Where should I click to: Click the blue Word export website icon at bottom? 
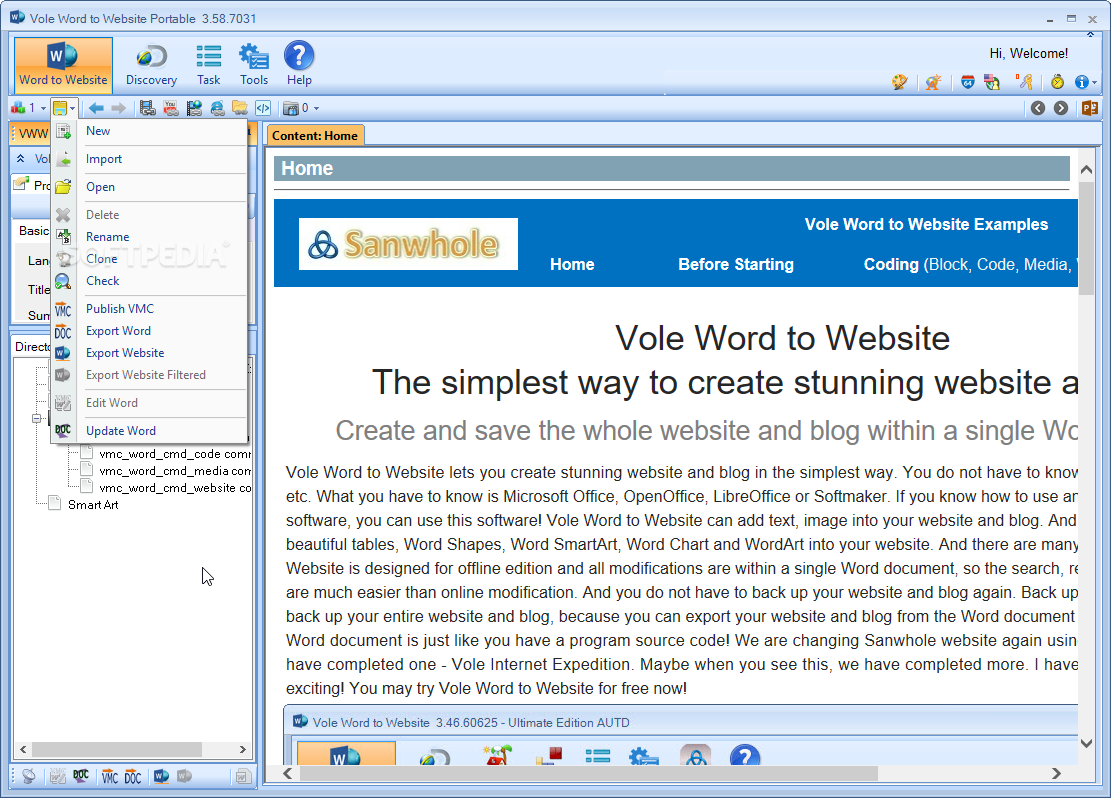(162, 777)
